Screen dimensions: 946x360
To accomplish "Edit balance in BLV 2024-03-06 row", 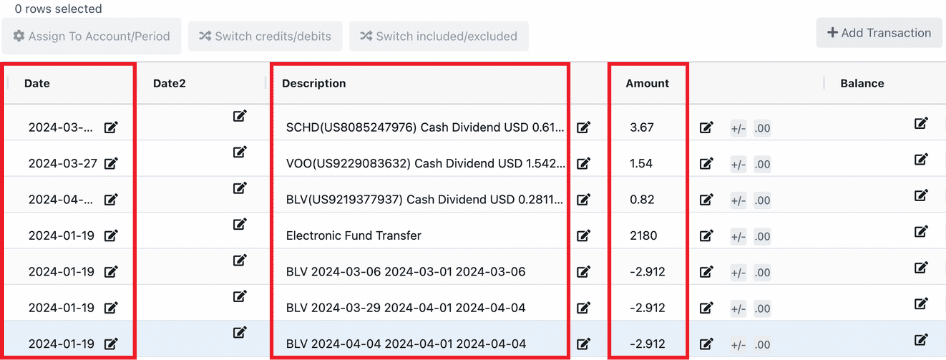I will click(921, 267).
